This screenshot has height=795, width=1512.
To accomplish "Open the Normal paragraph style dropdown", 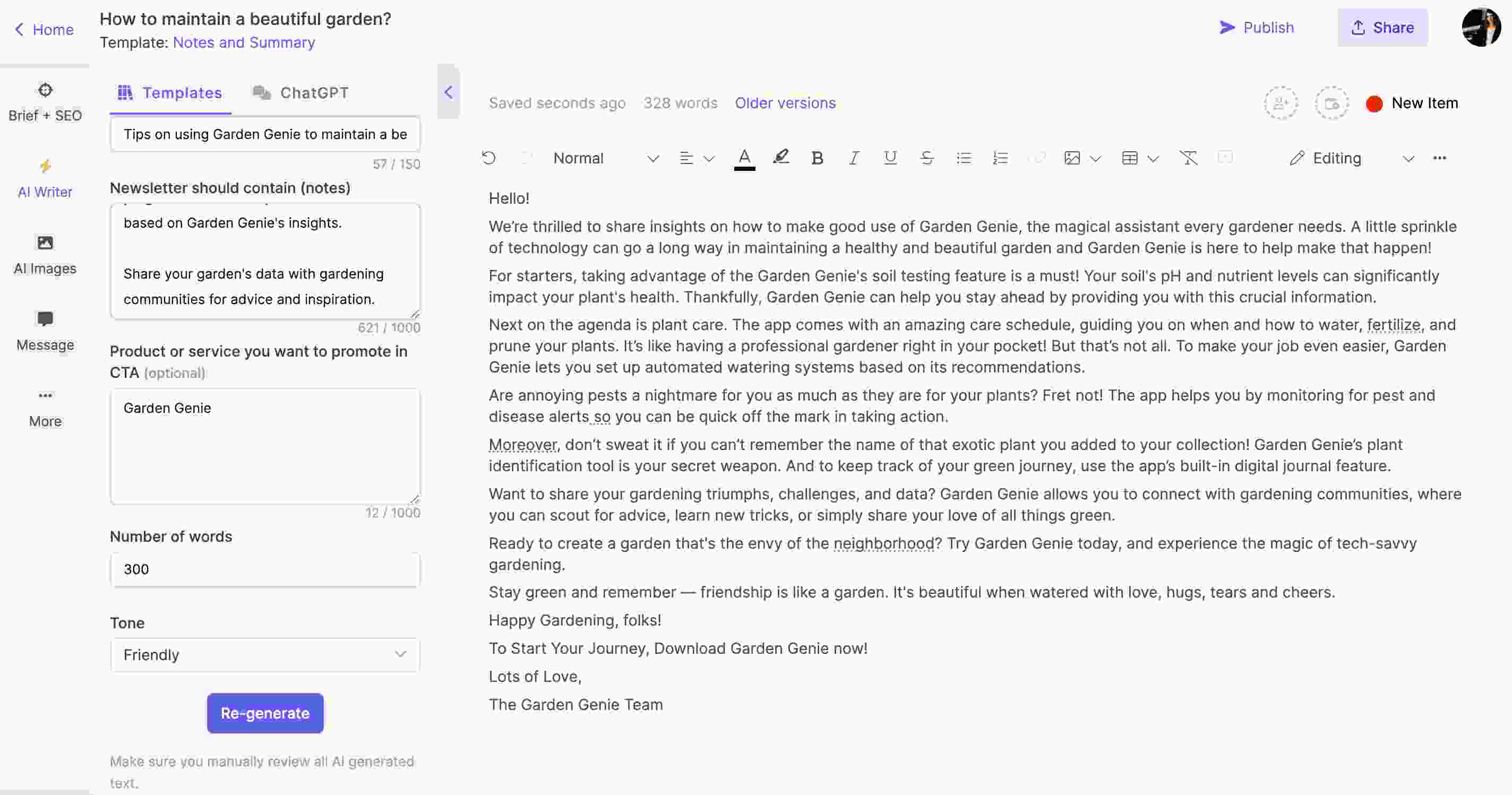I will coord(604,158).
